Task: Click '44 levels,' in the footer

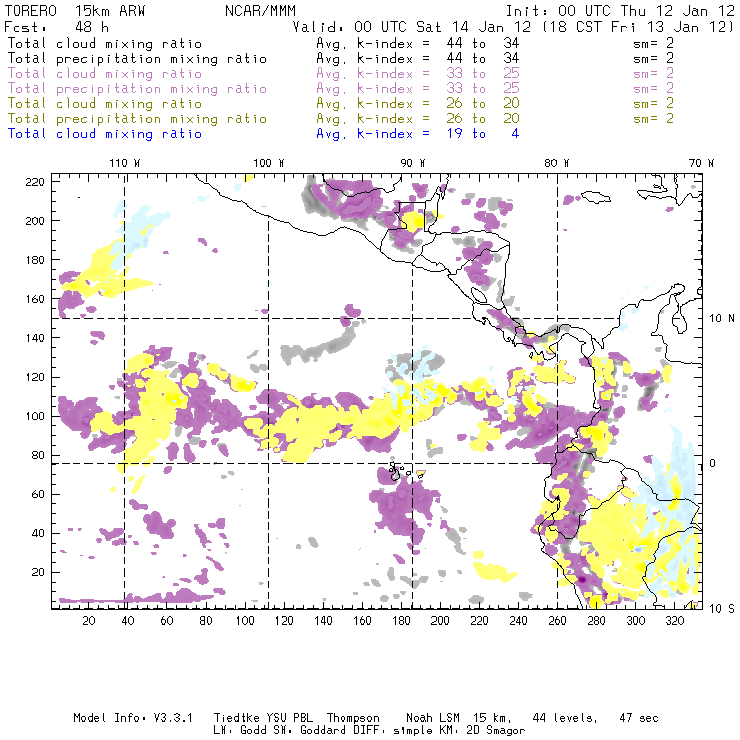Action: pyautogui.click(x=565, y=718)
